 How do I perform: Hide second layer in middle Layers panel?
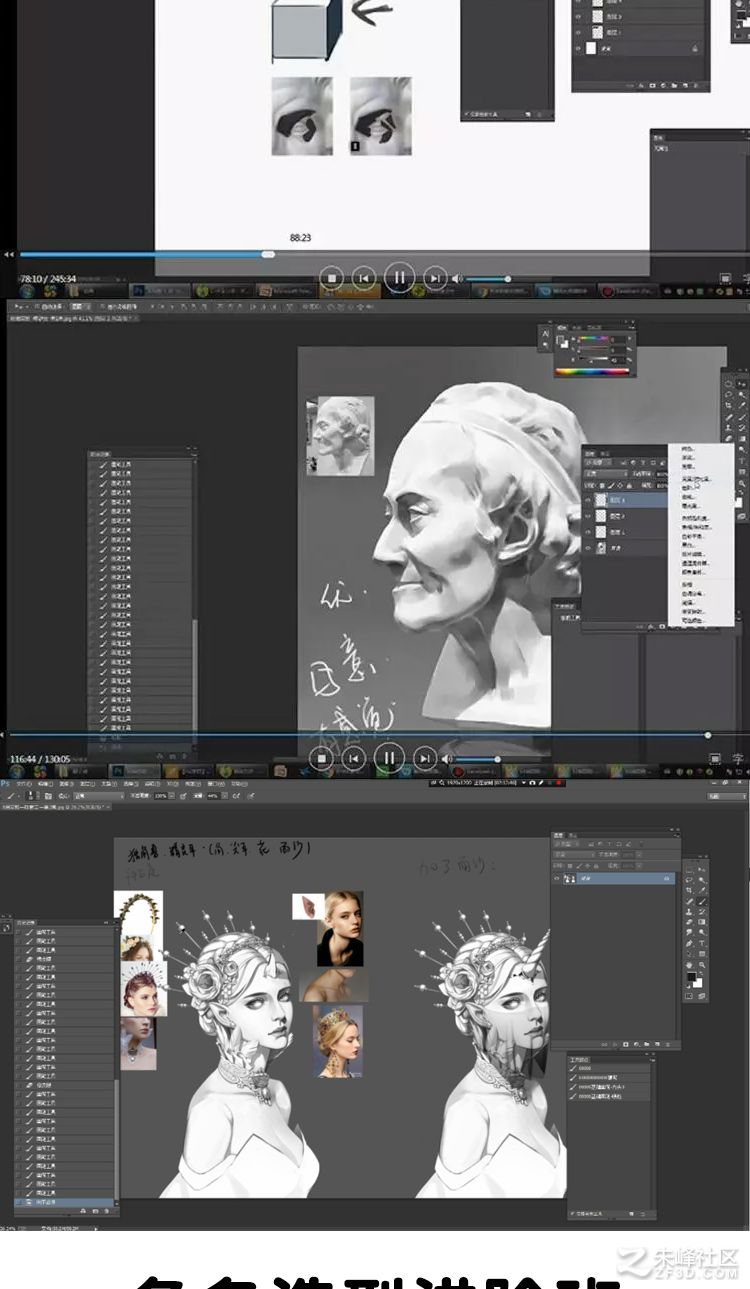pyautogui.click(x=588, y=516)
